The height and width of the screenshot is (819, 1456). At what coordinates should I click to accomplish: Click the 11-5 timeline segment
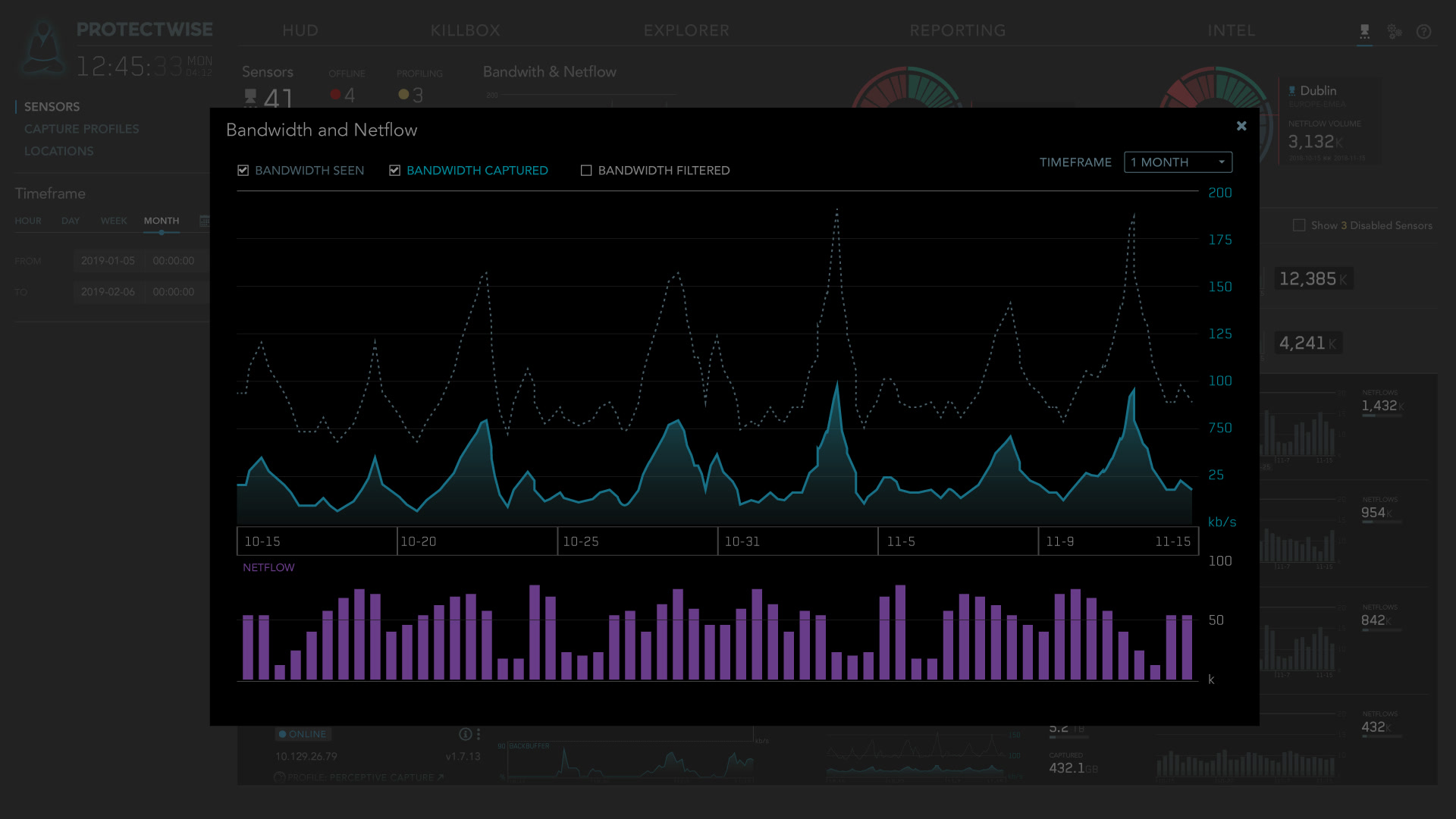(x=958, y=541)
